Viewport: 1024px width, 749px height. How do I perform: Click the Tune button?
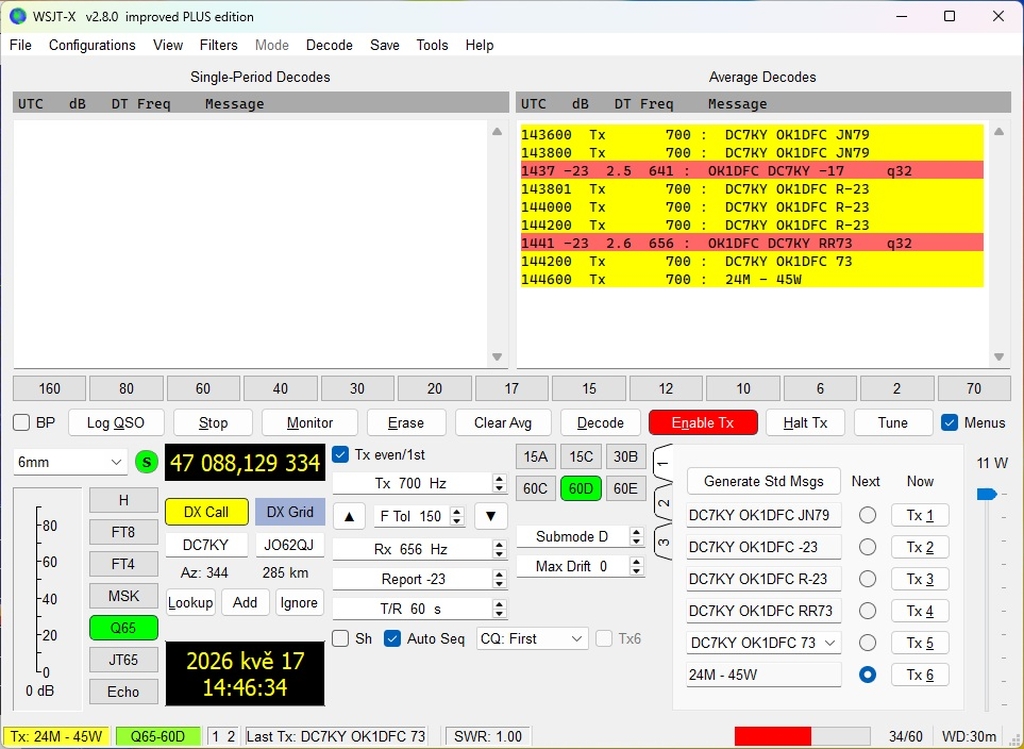coord(893,423)
